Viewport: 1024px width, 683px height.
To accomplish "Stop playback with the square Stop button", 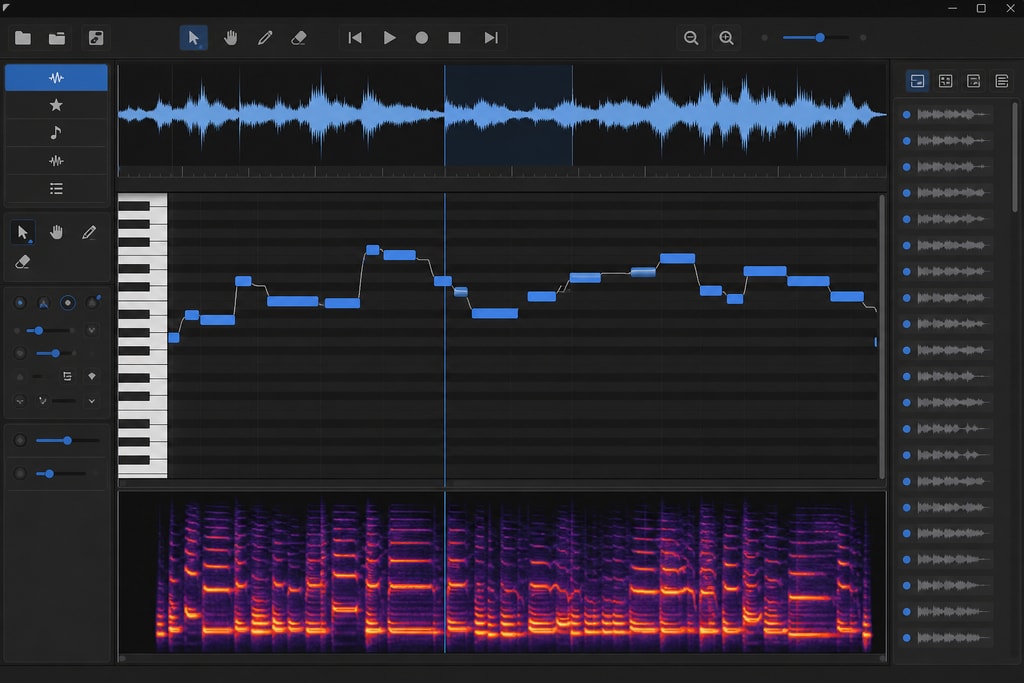I will (x=455, y=38).
